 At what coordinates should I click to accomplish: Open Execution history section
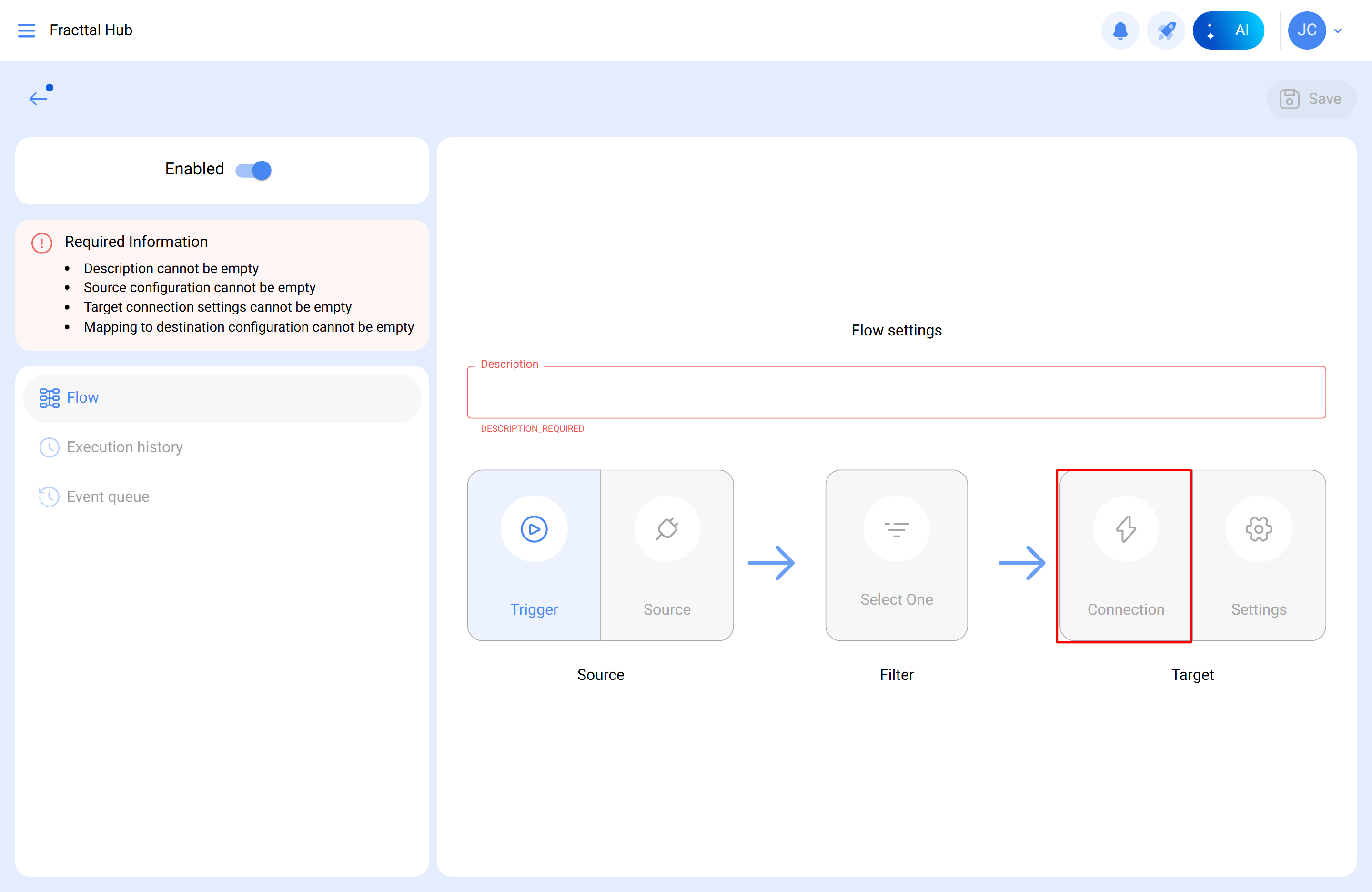tap(124, 447)
